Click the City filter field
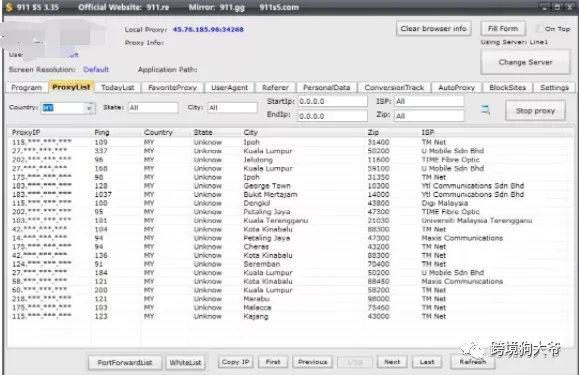 click(232, 107)
